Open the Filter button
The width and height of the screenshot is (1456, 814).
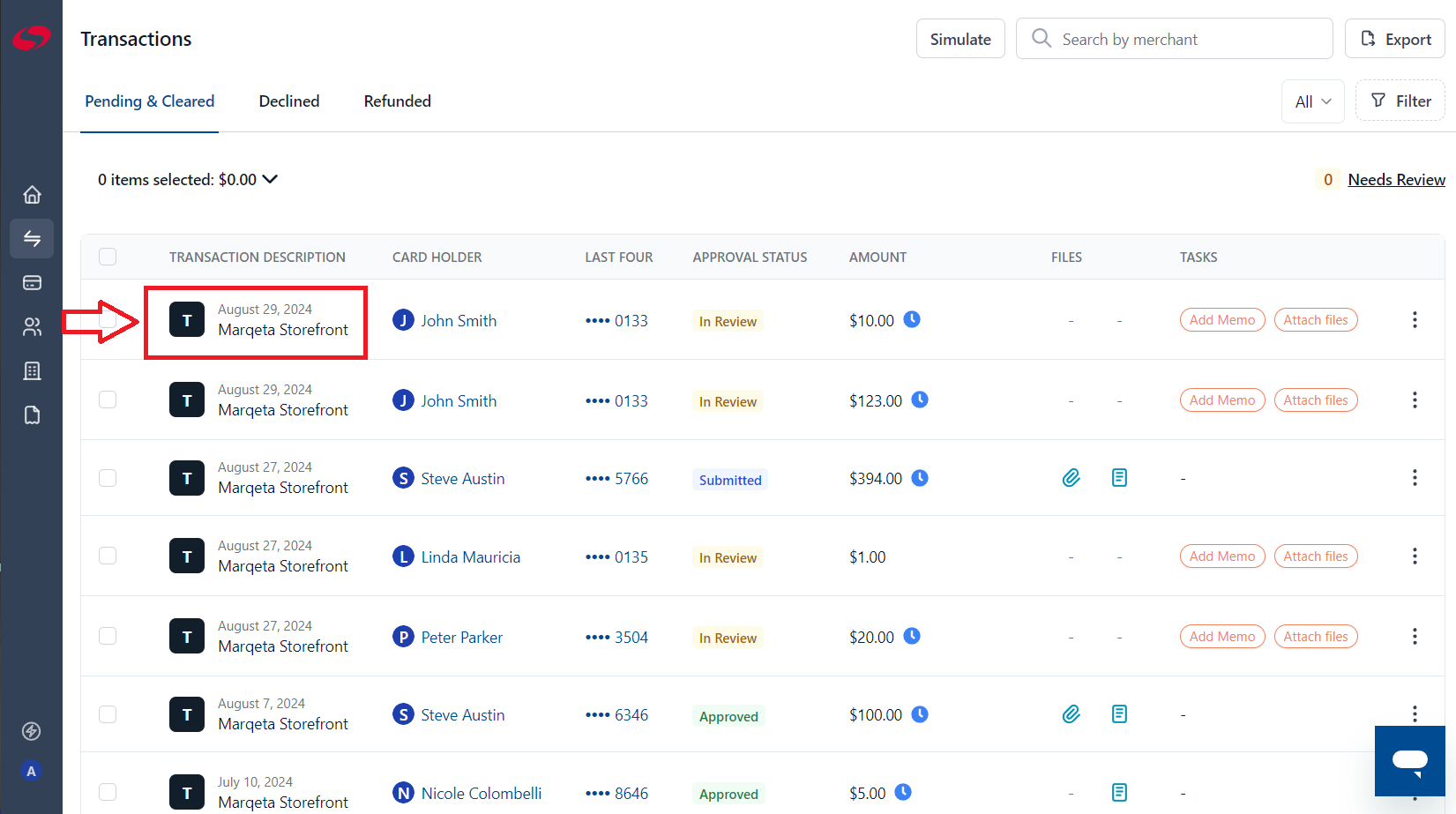(1400, 101)
